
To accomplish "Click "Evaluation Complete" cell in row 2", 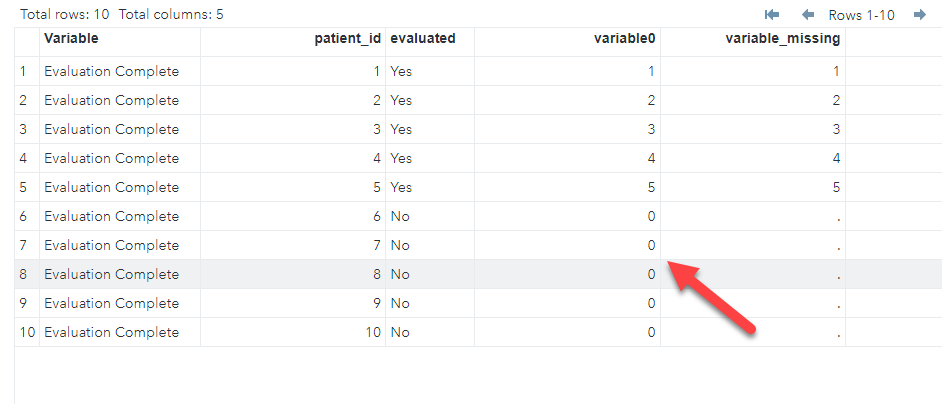I will pyautogui.click(x=111, y=100).
